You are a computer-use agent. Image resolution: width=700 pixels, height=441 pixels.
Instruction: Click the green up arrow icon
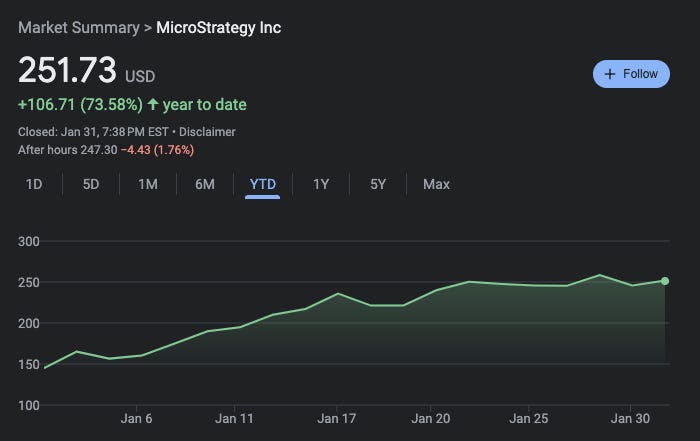click(153, 104)
